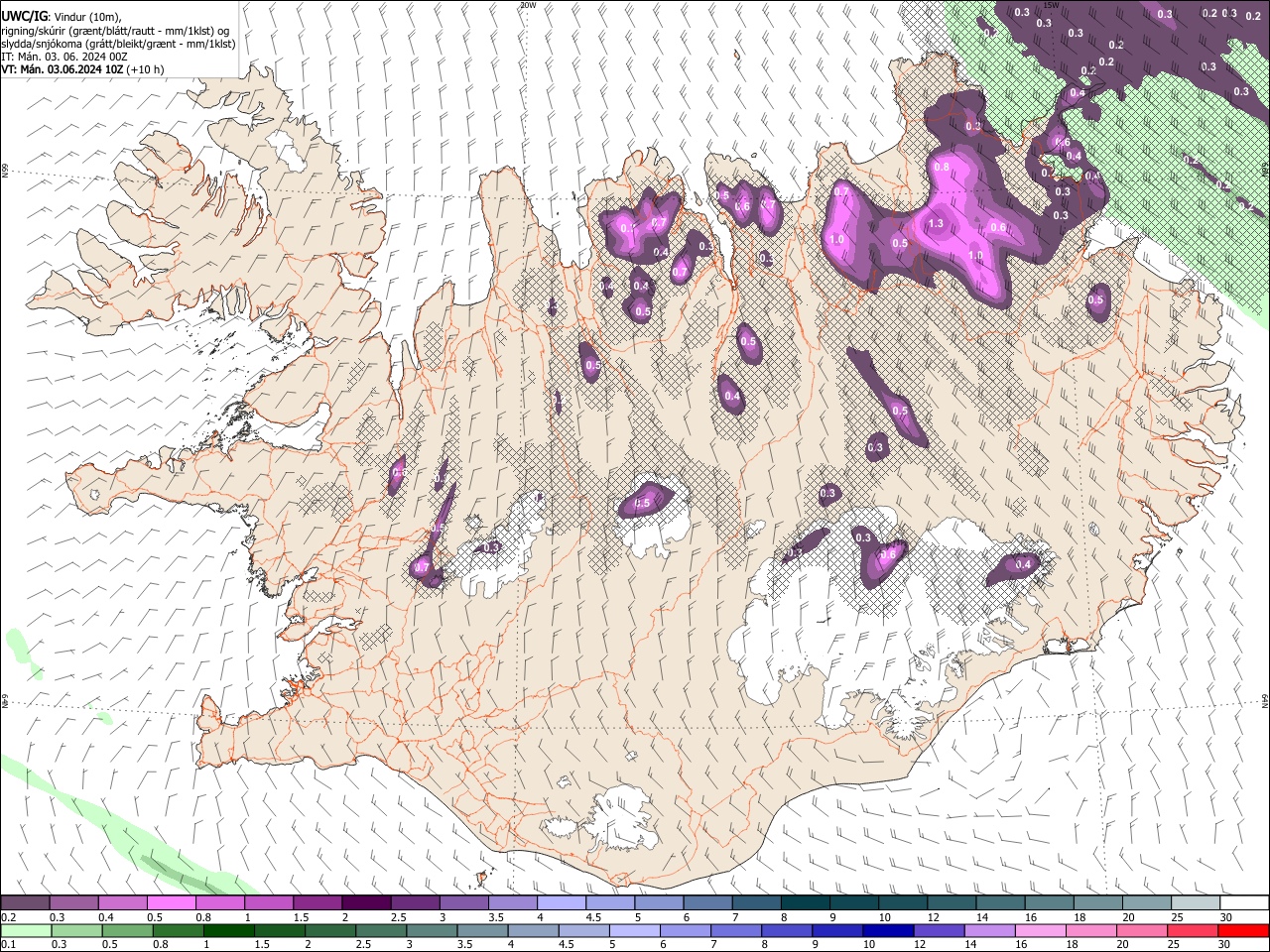The width and height of the screenshot is (1270, 952).
Task: Select the 7 blue swatch in rain legend
Action: pyautogui.click(x=735, y=930)
